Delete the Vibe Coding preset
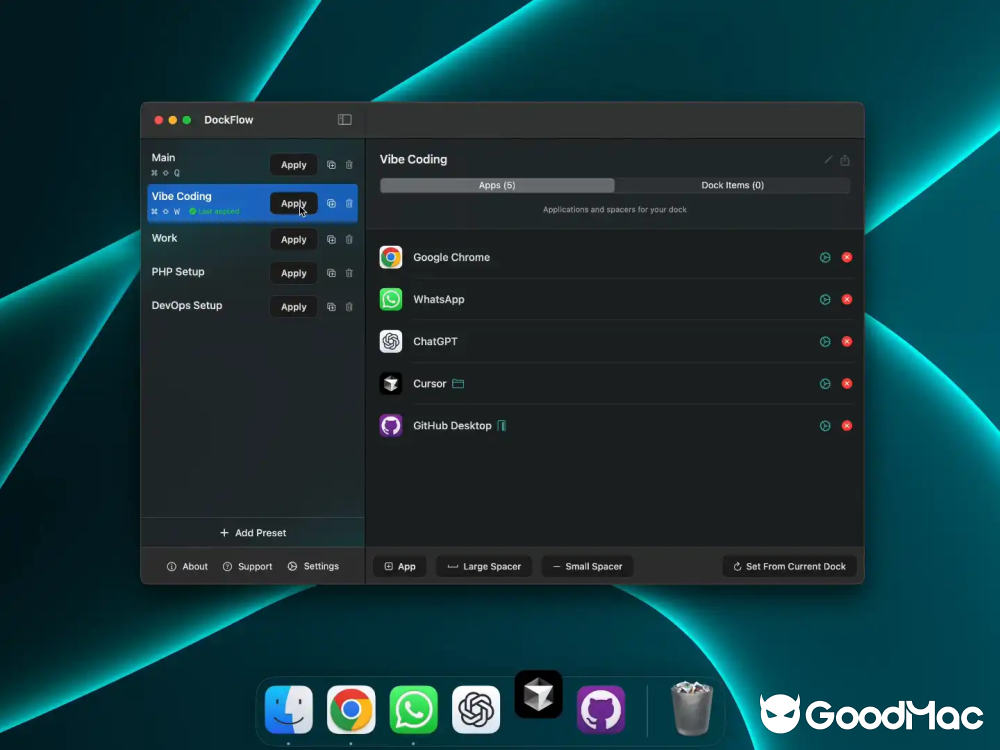 tap(349, 203)
